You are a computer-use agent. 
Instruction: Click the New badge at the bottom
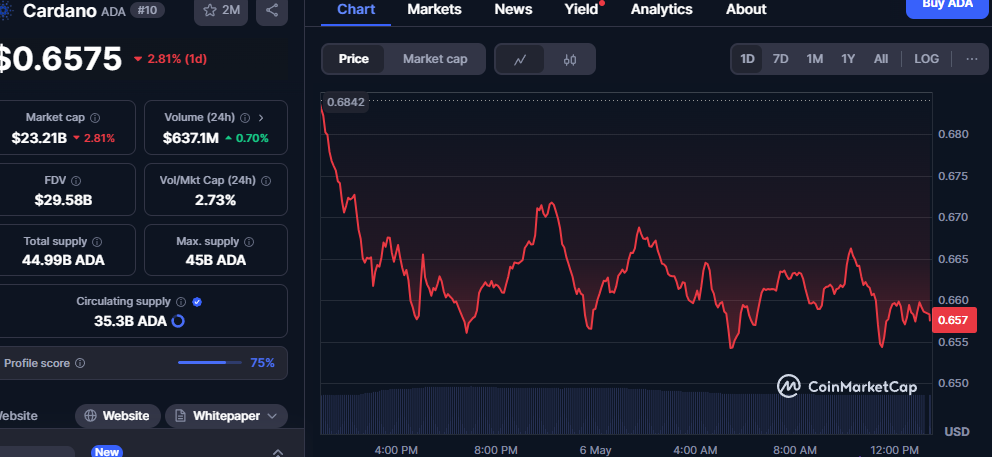tap(106, 452)
